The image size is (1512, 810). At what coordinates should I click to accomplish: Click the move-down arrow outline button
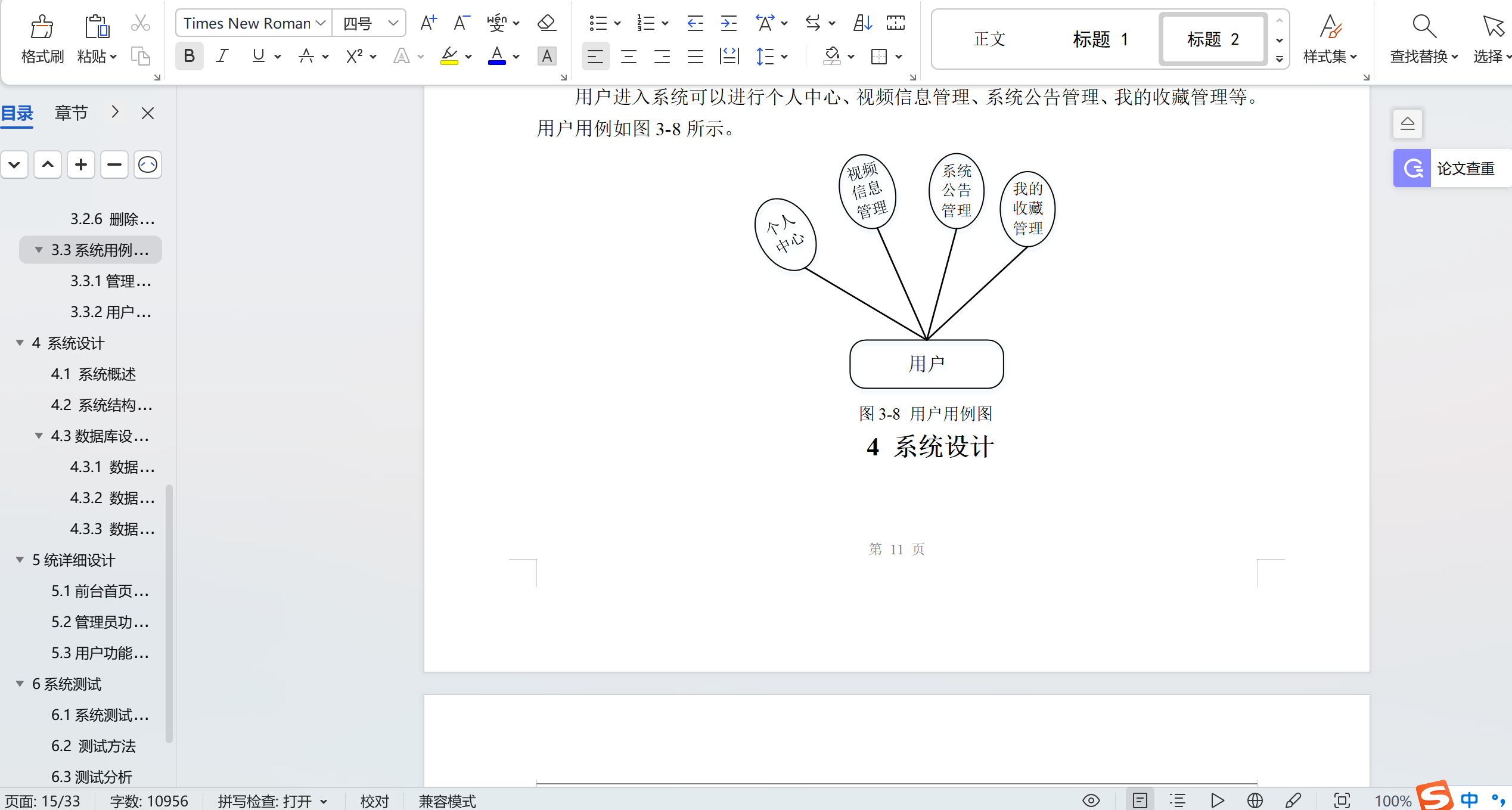tap(14, 165)
